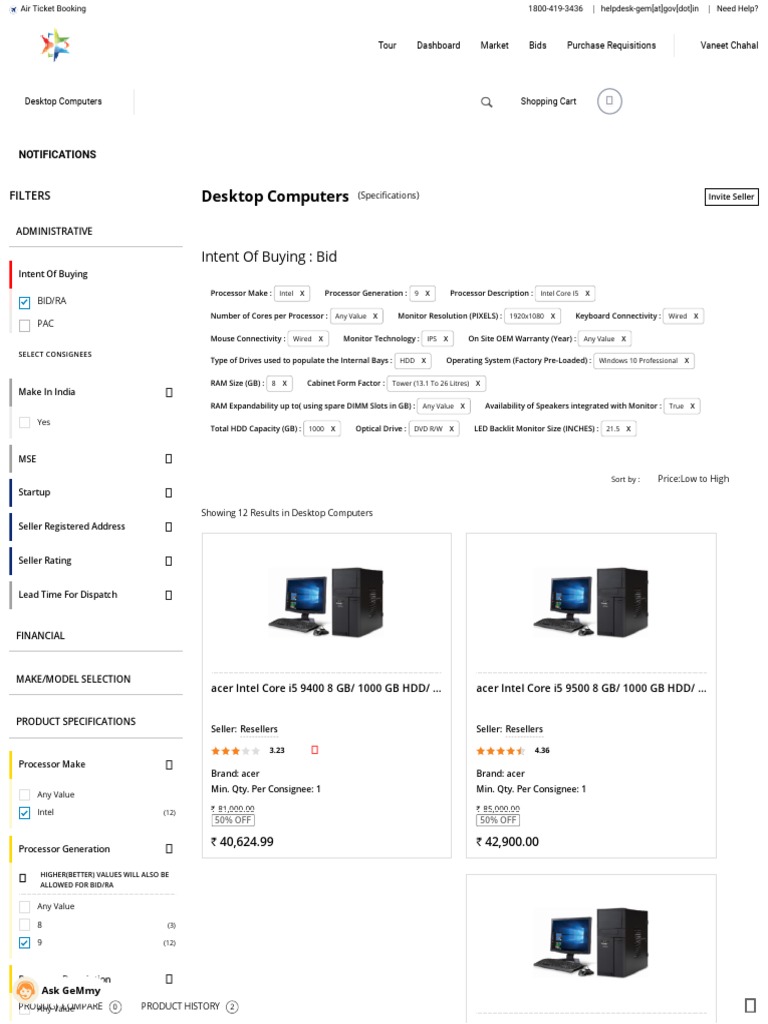Click the Invite Seller button

(x=731, y=197)
